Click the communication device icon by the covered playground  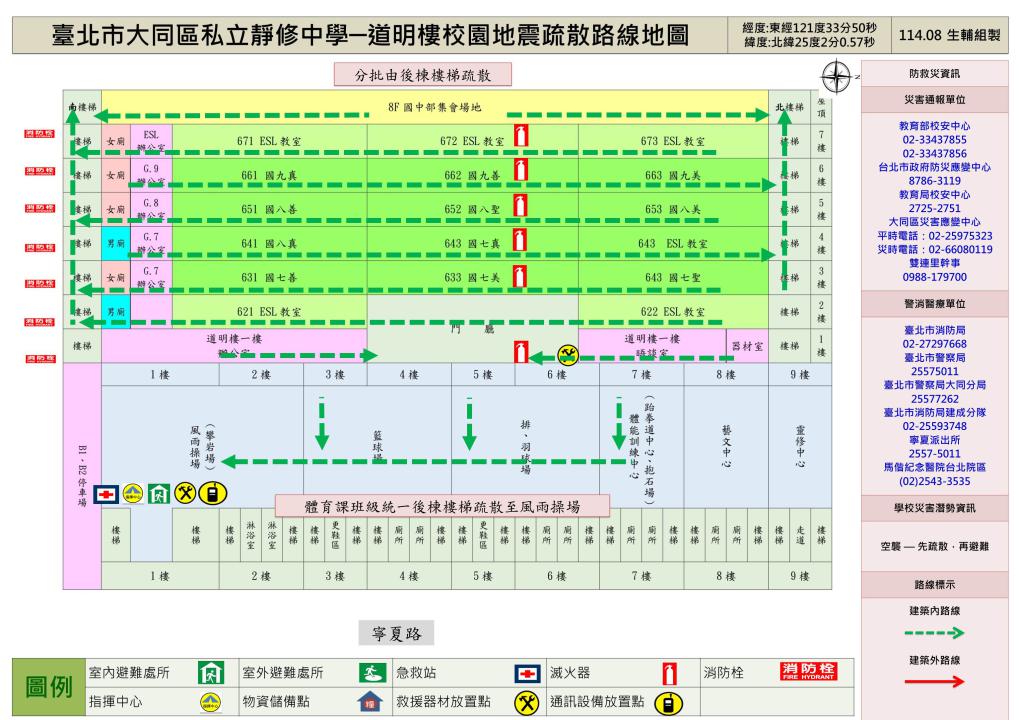[213, 493]
